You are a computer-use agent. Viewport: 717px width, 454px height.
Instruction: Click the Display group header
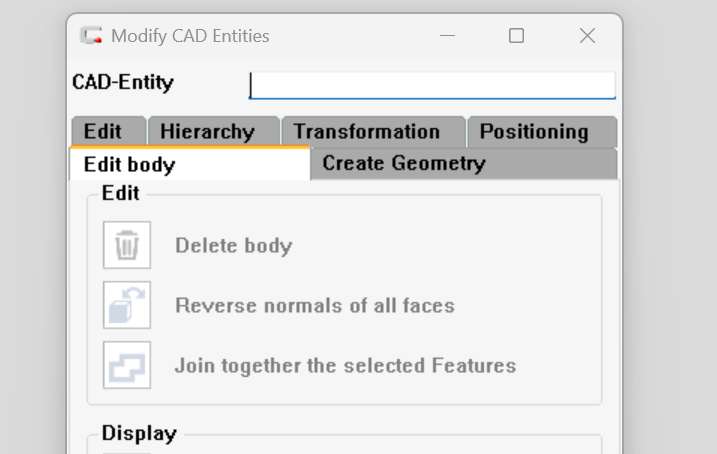(x=139, y=434)
